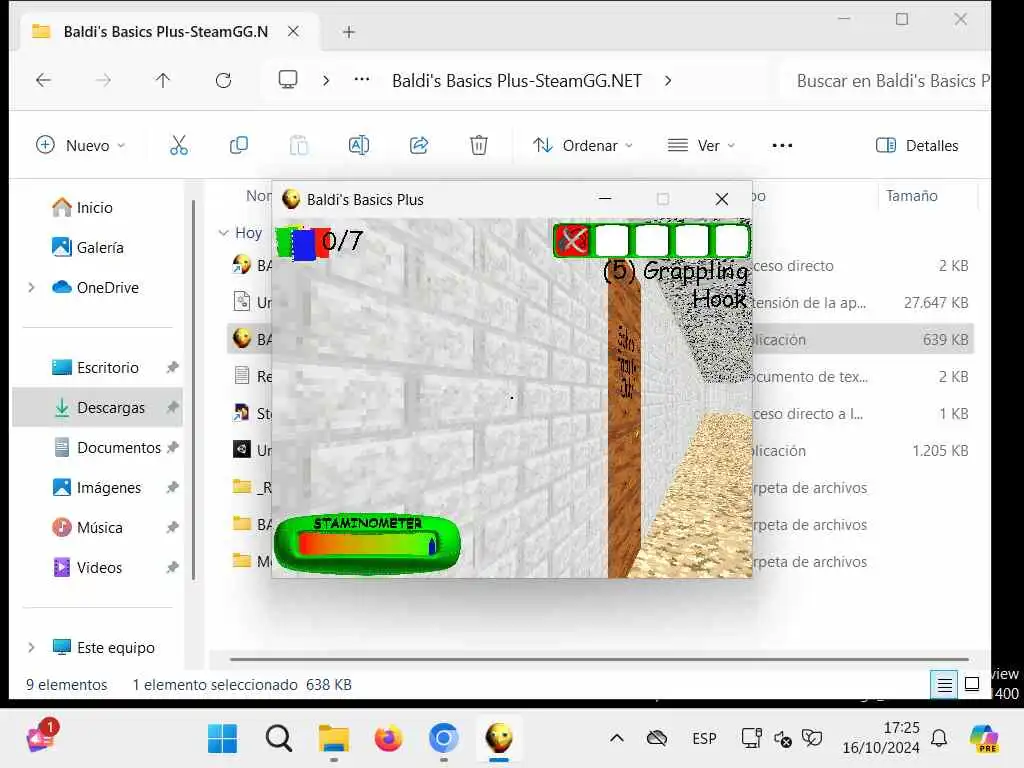Close the Explorer tab with its X
This screenshot has height=768, width=1024.
(x=293, y=31)
